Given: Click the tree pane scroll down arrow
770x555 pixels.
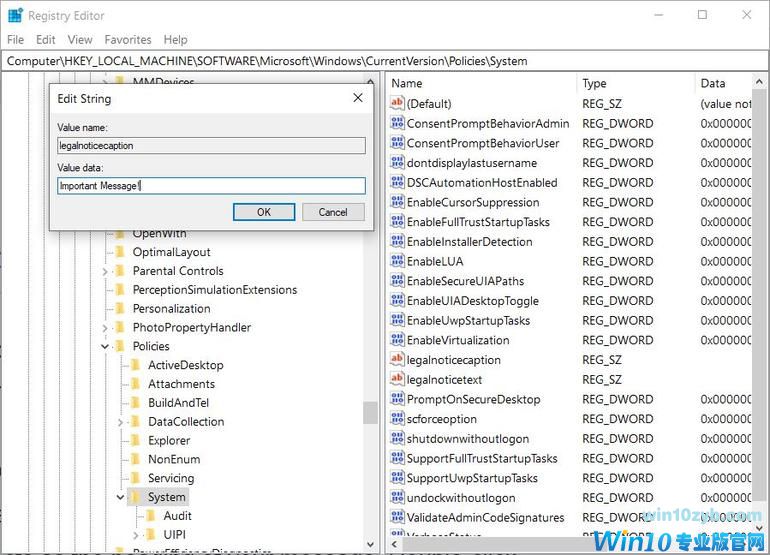Looking at the screenshot, I should tap(370, 544).
